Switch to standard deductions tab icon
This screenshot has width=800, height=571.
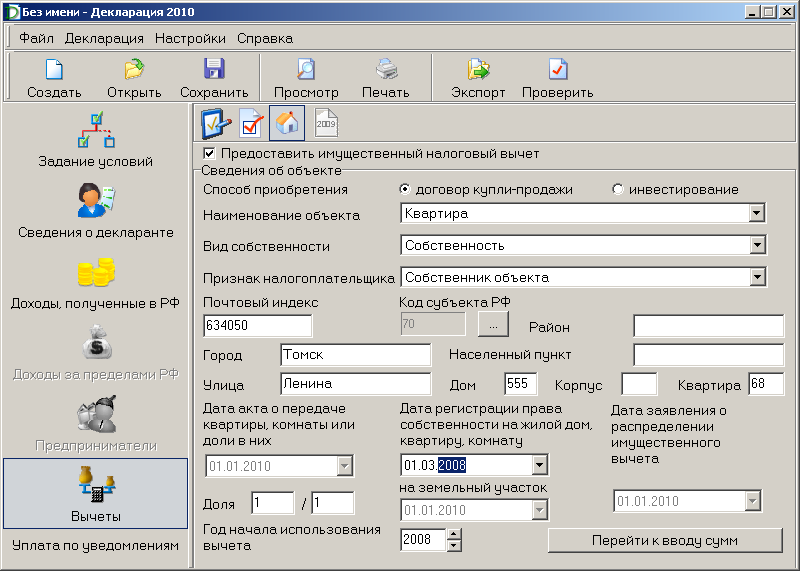[x=216, y=123]
